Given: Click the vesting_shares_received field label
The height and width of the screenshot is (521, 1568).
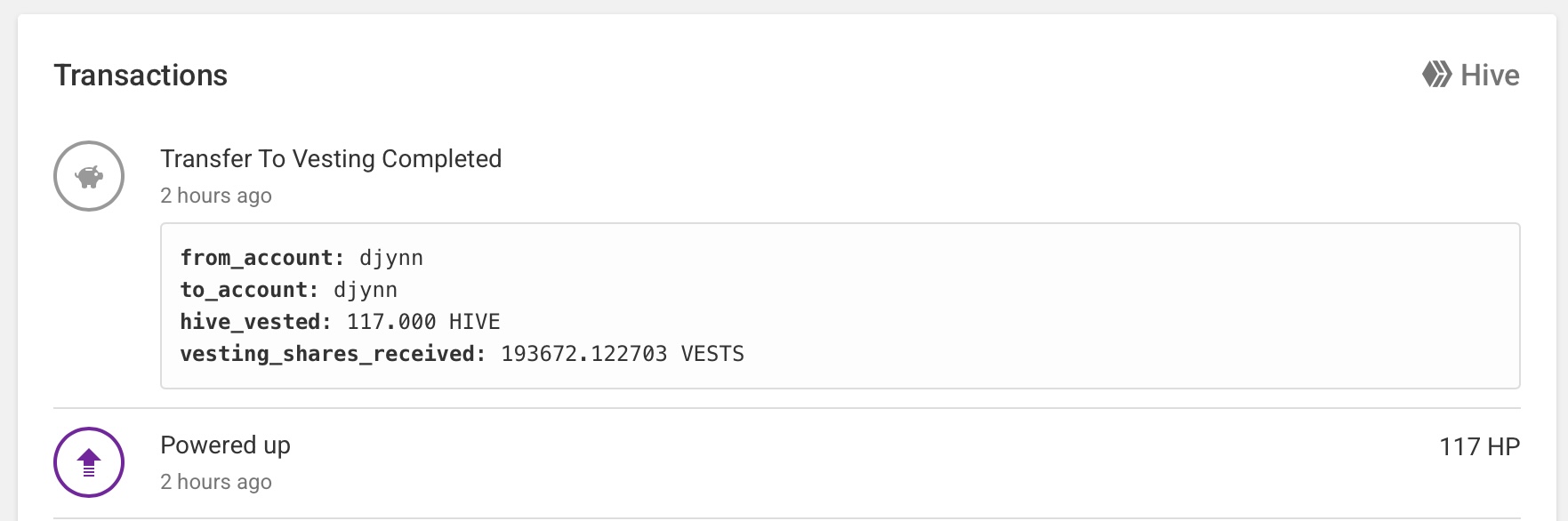Looking at the screenshot, I should [x=333, y=354].
